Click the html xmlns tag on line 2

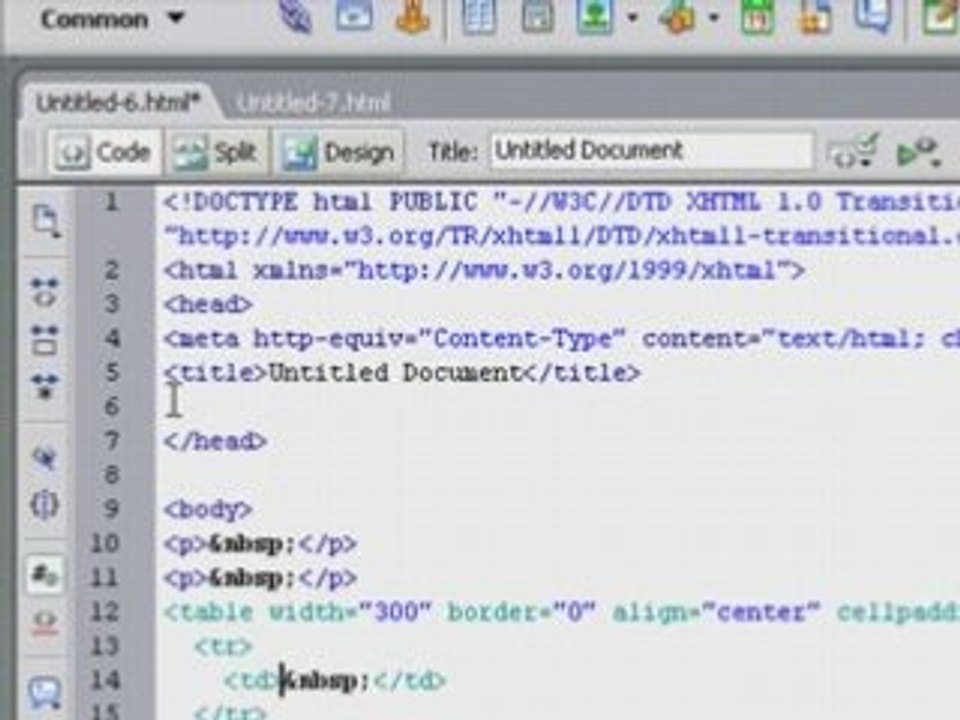tap(484, 271)
